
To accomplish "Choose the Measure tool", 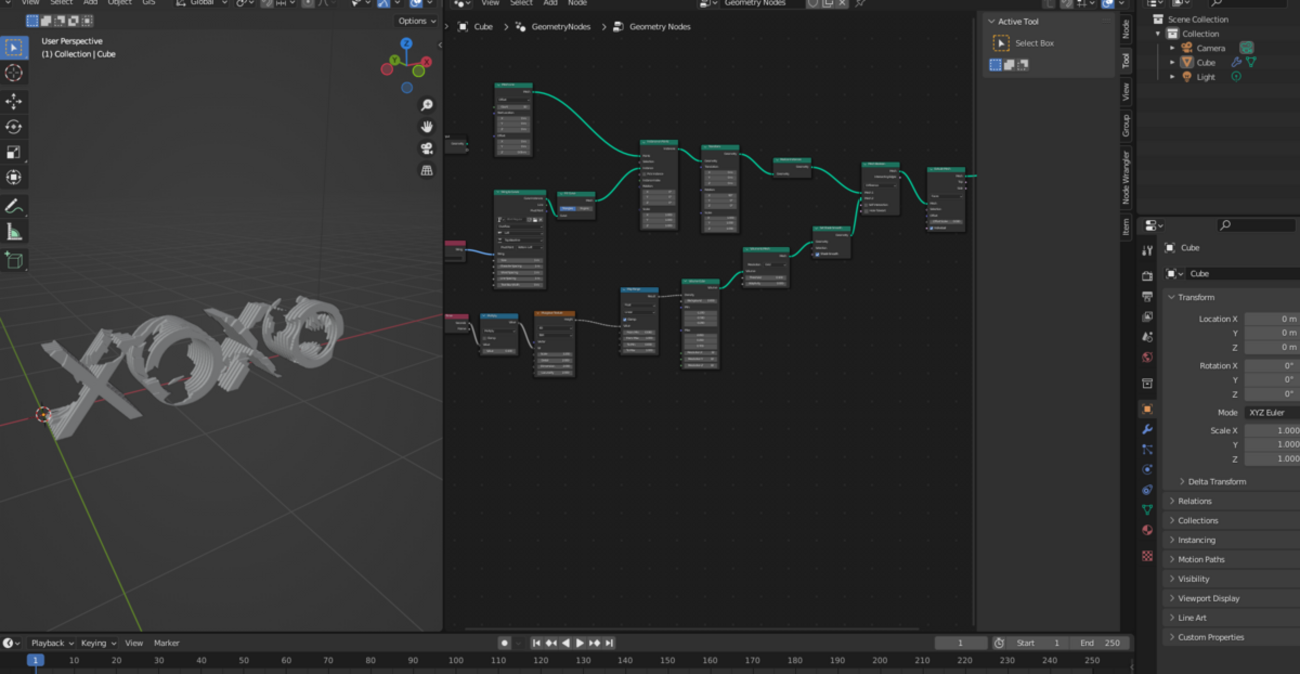I will pos(14,233).
